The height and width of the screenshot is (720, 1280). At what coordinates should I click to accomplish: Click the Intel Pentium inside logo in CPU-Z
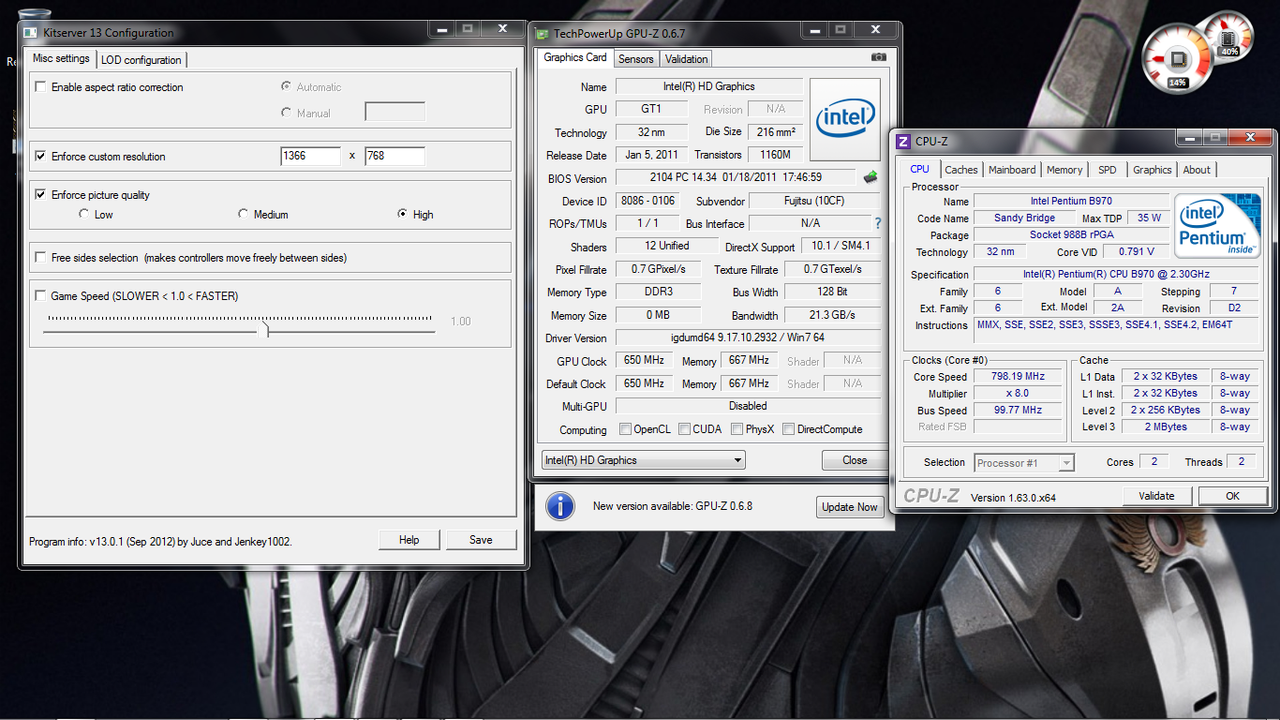[1218, 226]
